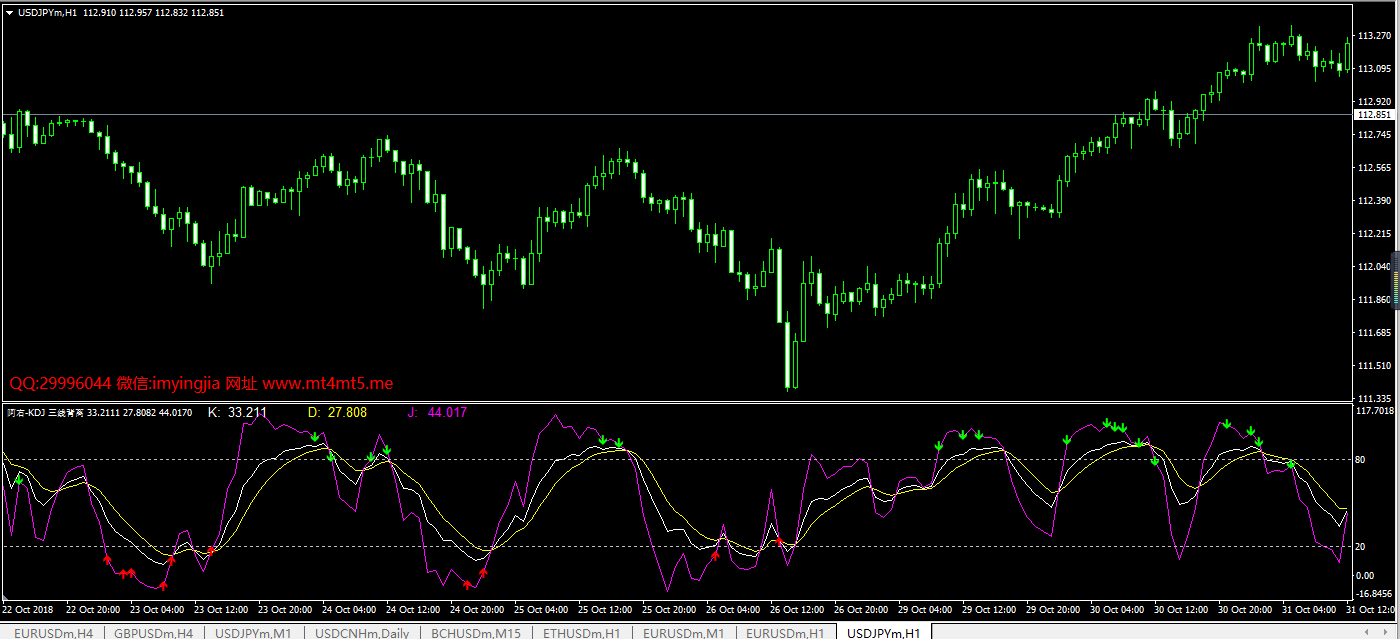This screenshot has width=1400, height=639.
Task: Switch to the EURUSDm,M1 chart tab
Action: 684,632
